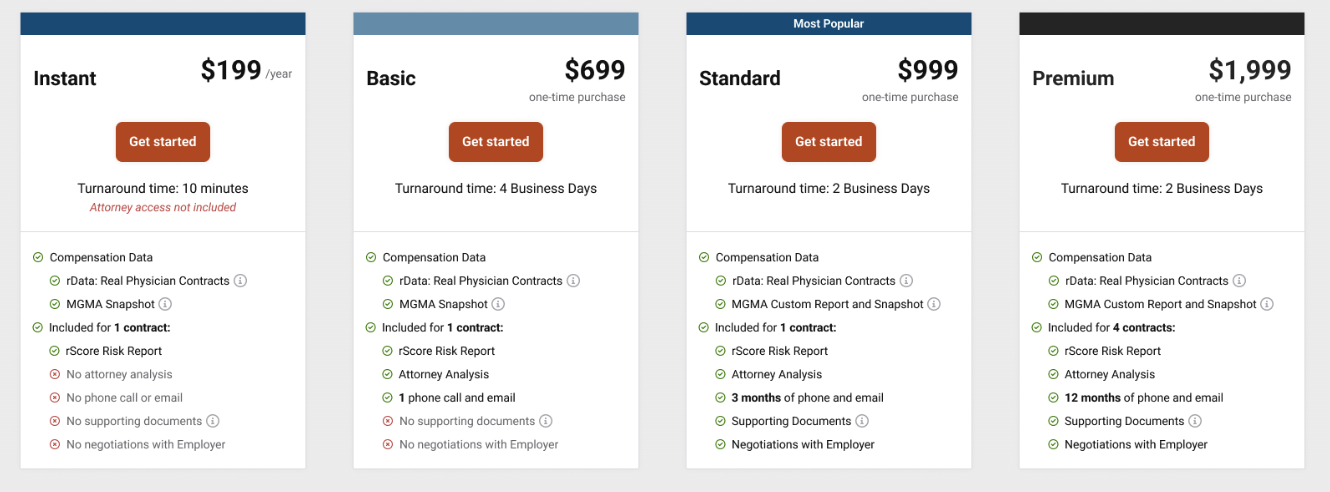Click the Premium plan title
The image size is (1330, 492).
click(x=1073, y=78)
